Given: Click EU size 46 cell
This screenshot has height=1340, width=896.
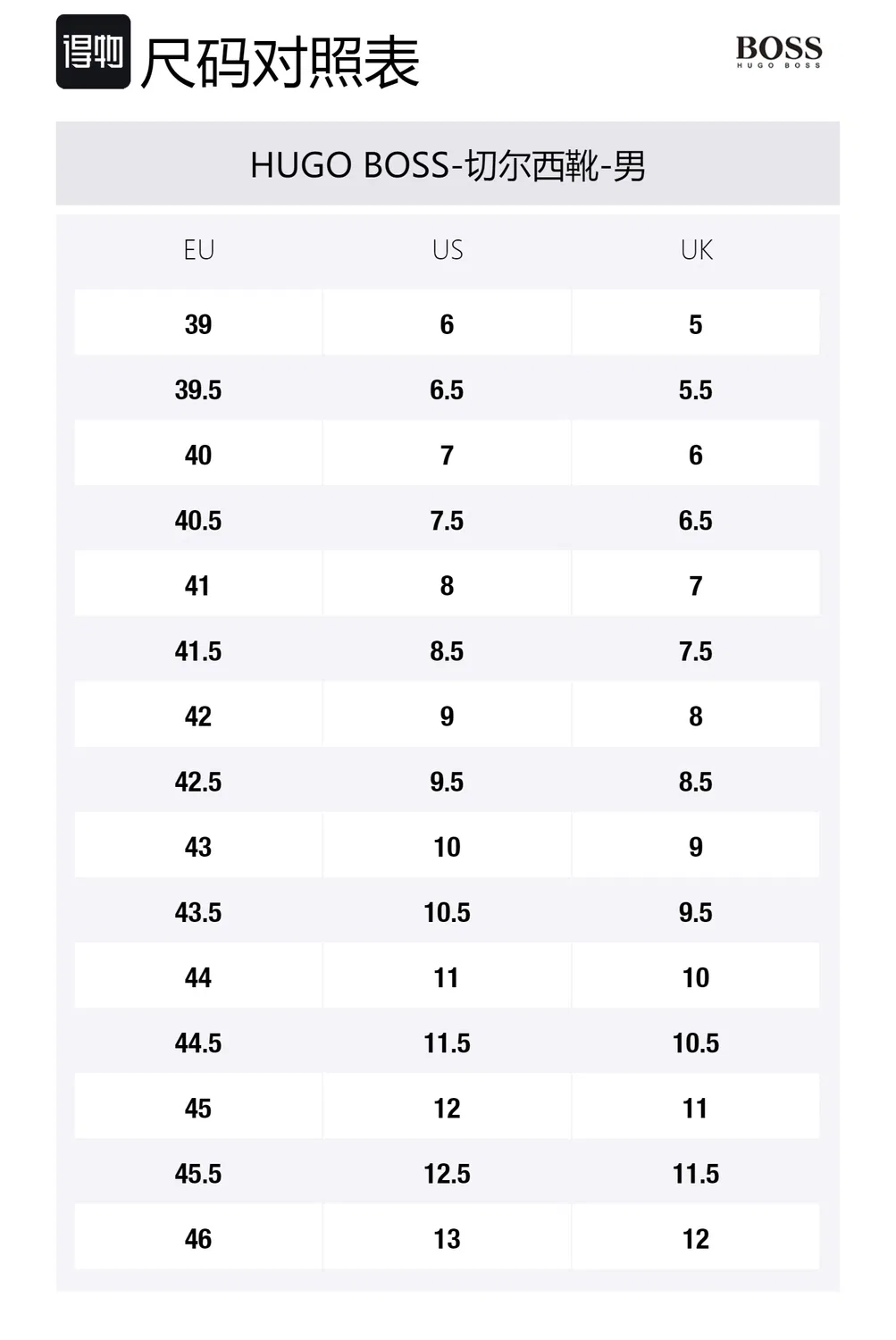Looking at the screenshot, I should point(198,1238).
